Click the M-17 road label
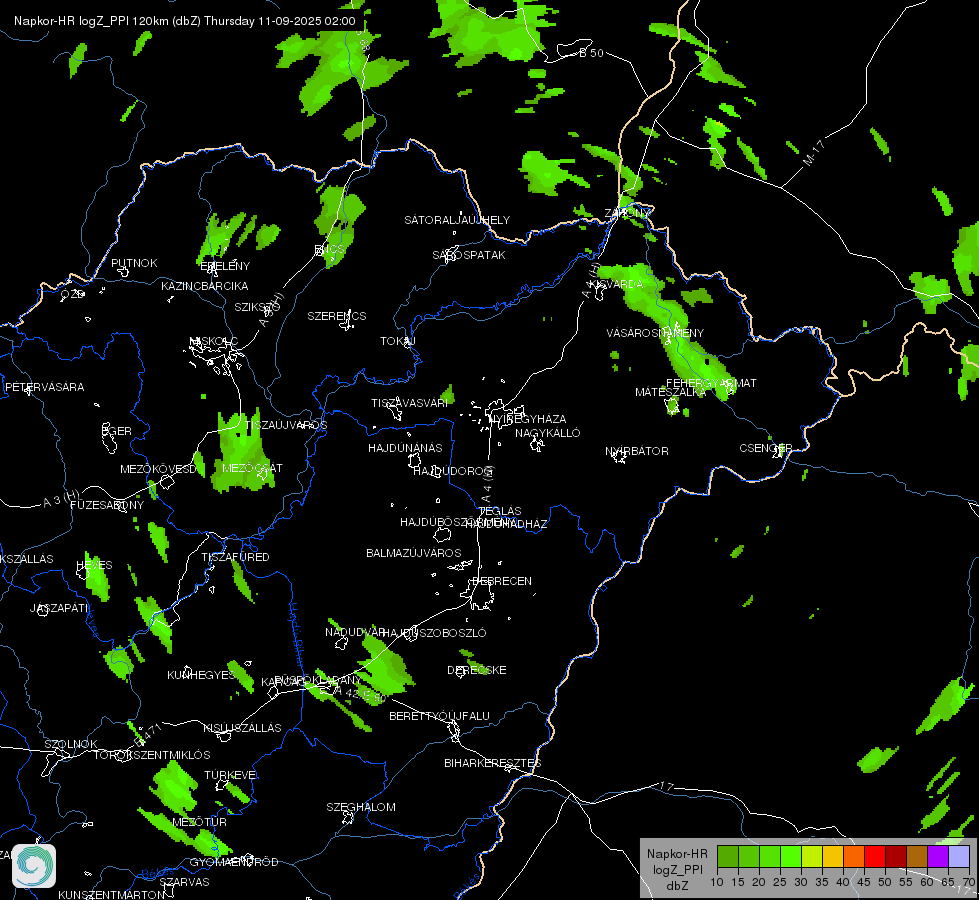The width and height of the screenshot is (979, 900). [814, 153]
